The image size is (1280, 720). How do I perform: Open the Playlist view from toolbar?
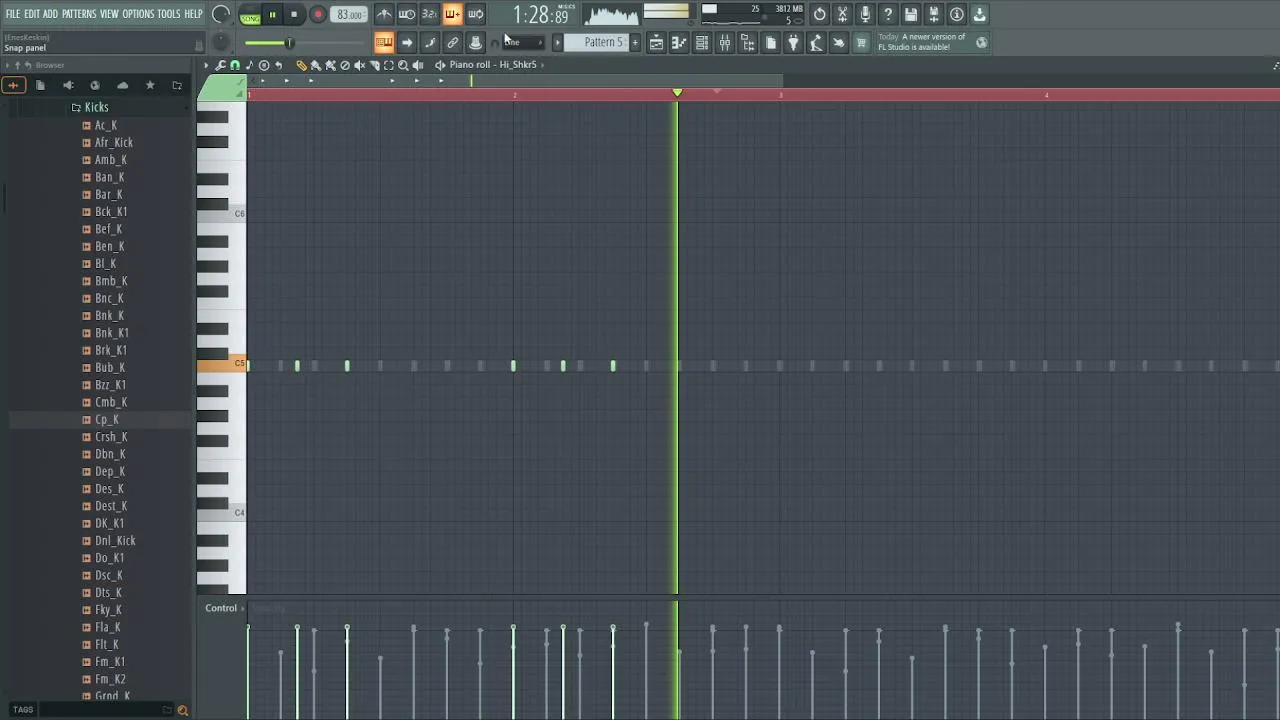[x=656, y=42]
